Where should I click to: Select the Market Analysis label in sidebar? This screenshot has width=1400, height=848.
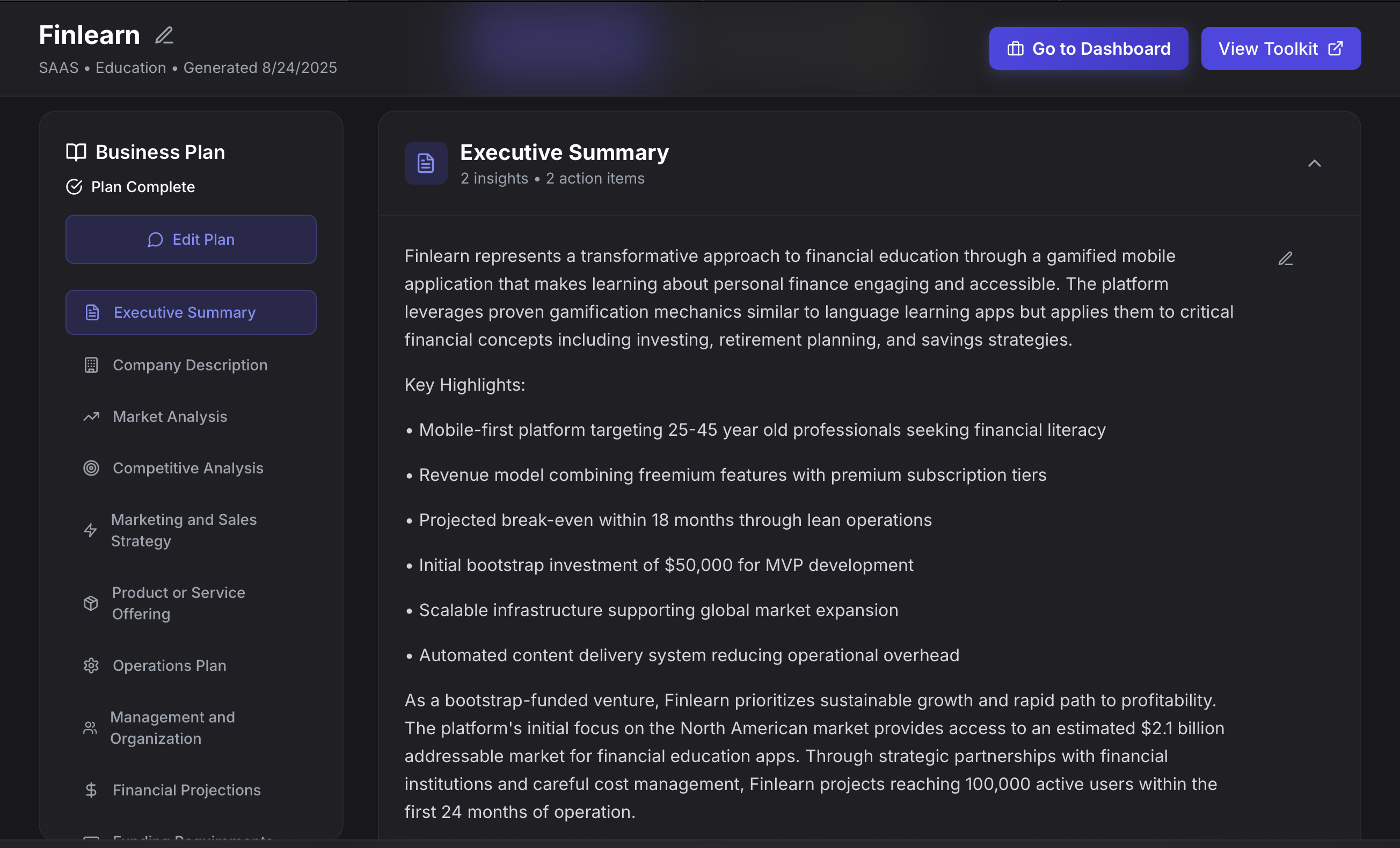(x=170, y=417)
